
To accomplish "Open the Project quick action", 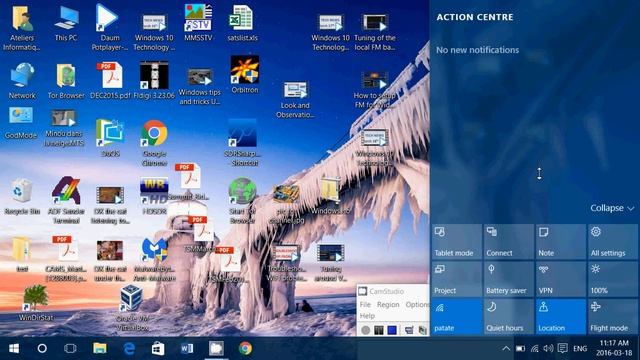I will point(456,279).
